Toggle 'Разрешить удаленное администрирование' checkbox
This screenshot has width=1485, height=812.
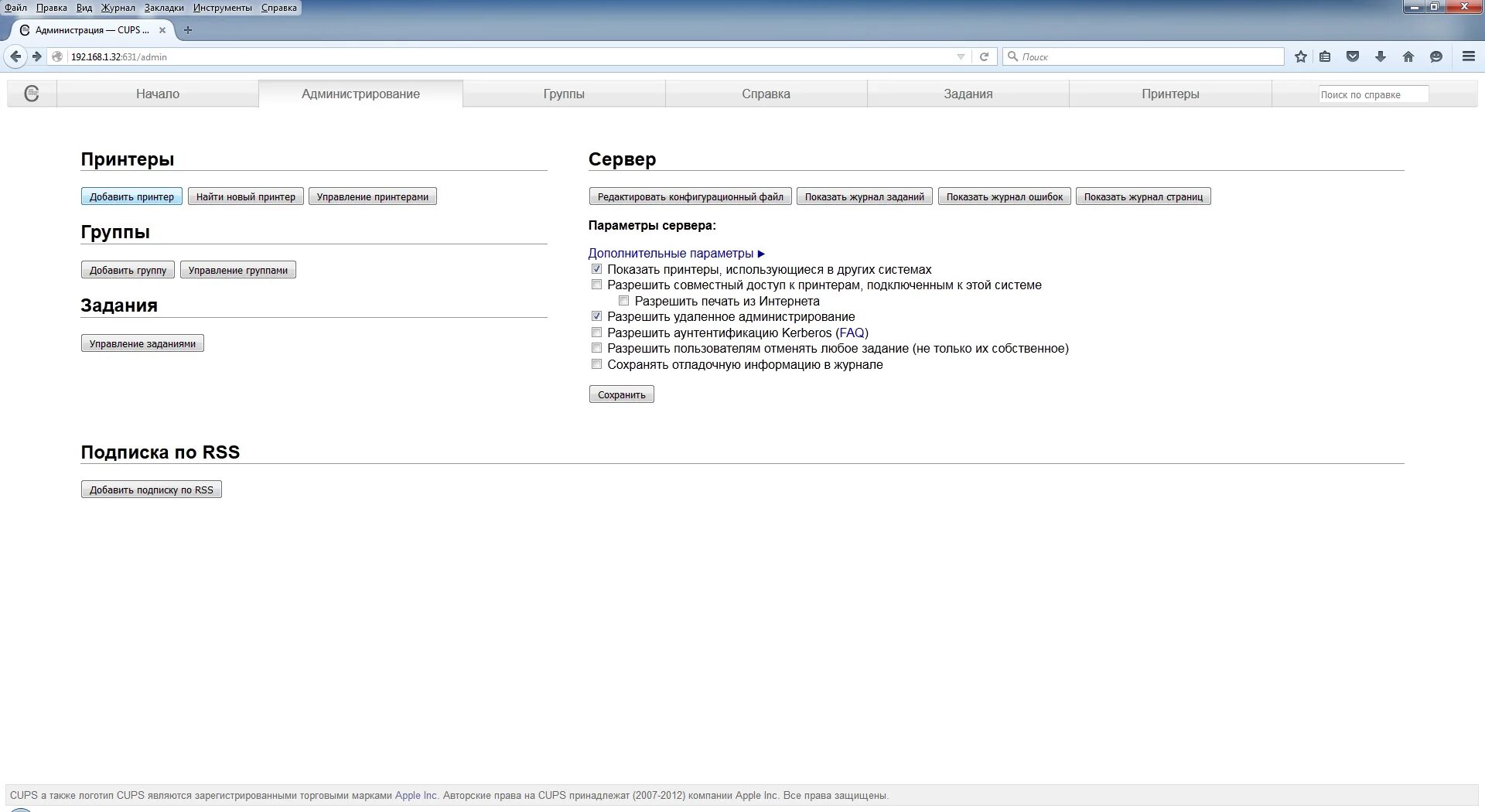[596, 316]
